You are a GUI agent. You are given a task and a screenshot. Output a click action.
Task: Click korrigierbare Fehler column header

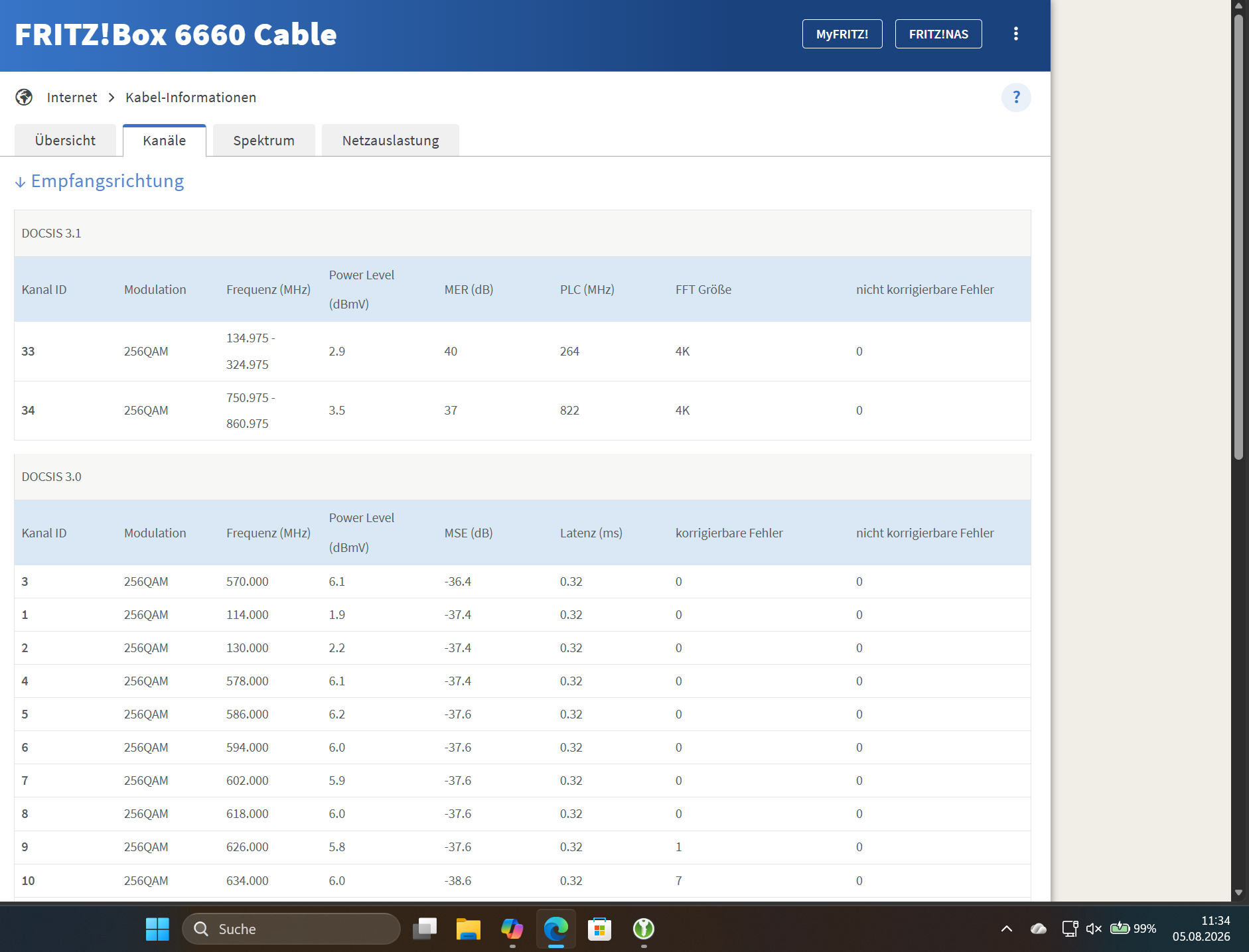729,533
